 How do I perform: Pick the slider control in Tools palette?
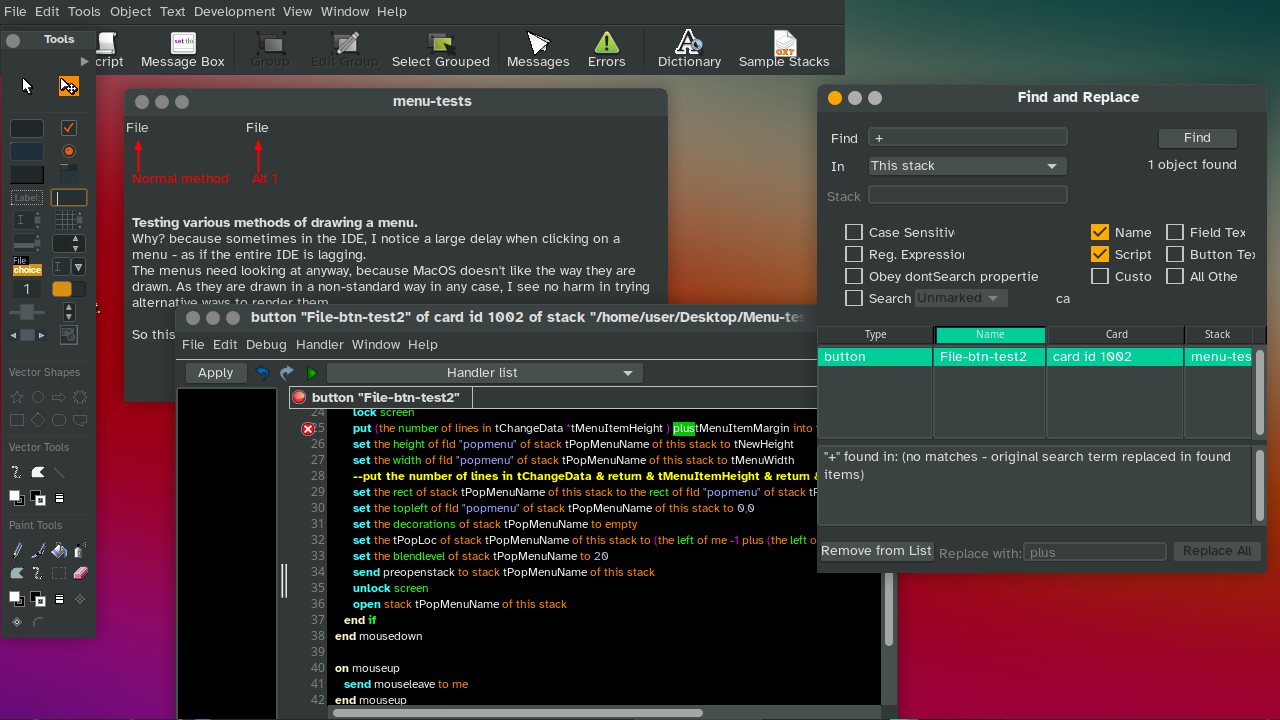[27, 312]
